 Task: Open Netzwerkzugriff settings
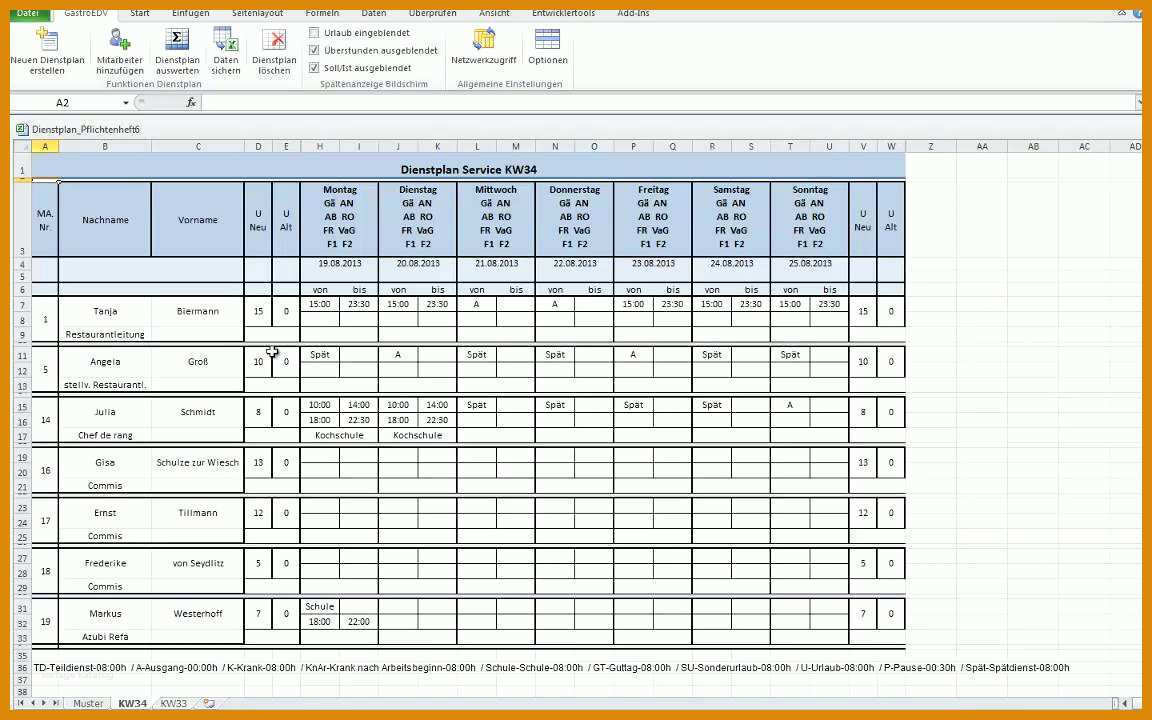pos(483,39)
